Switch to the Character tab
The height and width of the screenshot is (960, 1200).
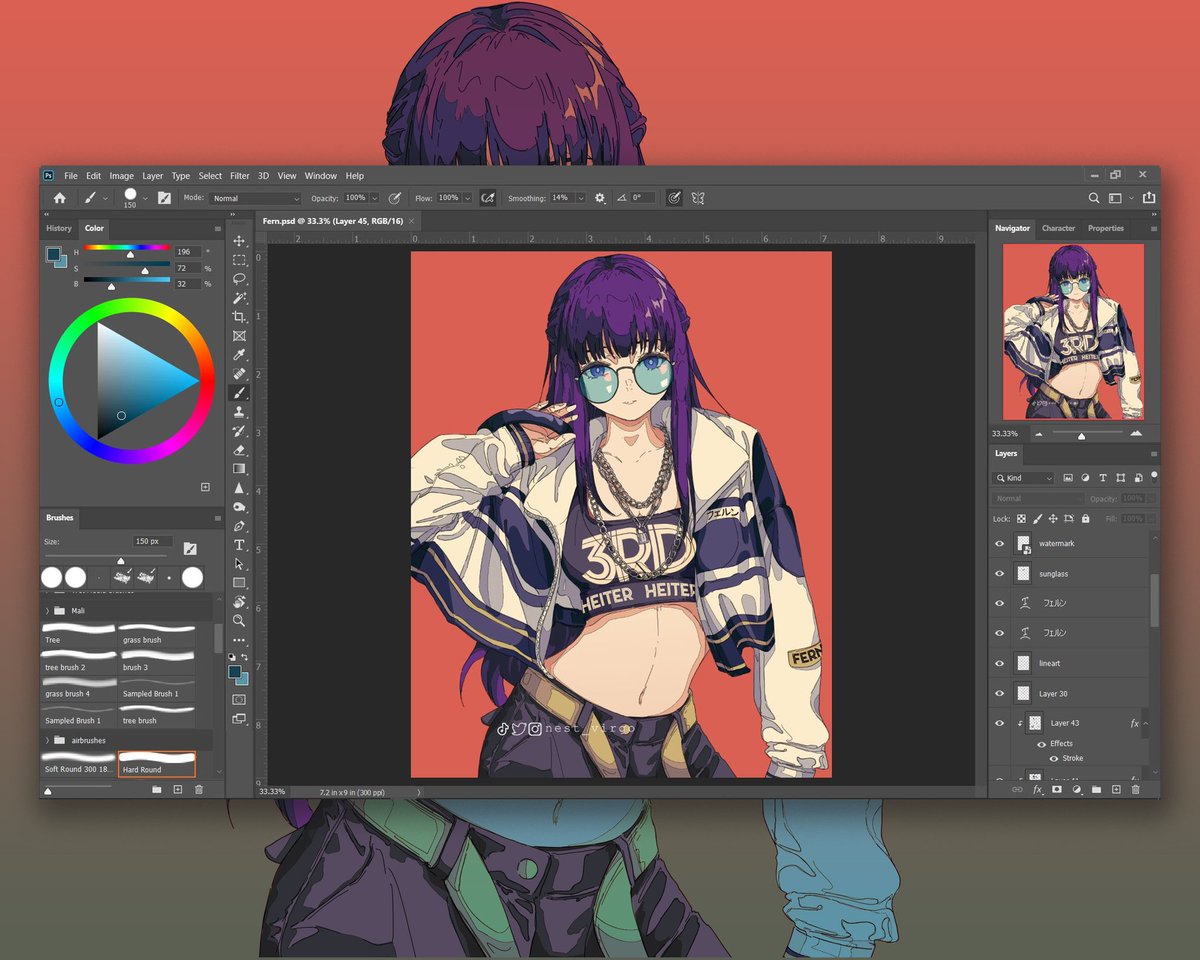click(x=1058, y=228)
